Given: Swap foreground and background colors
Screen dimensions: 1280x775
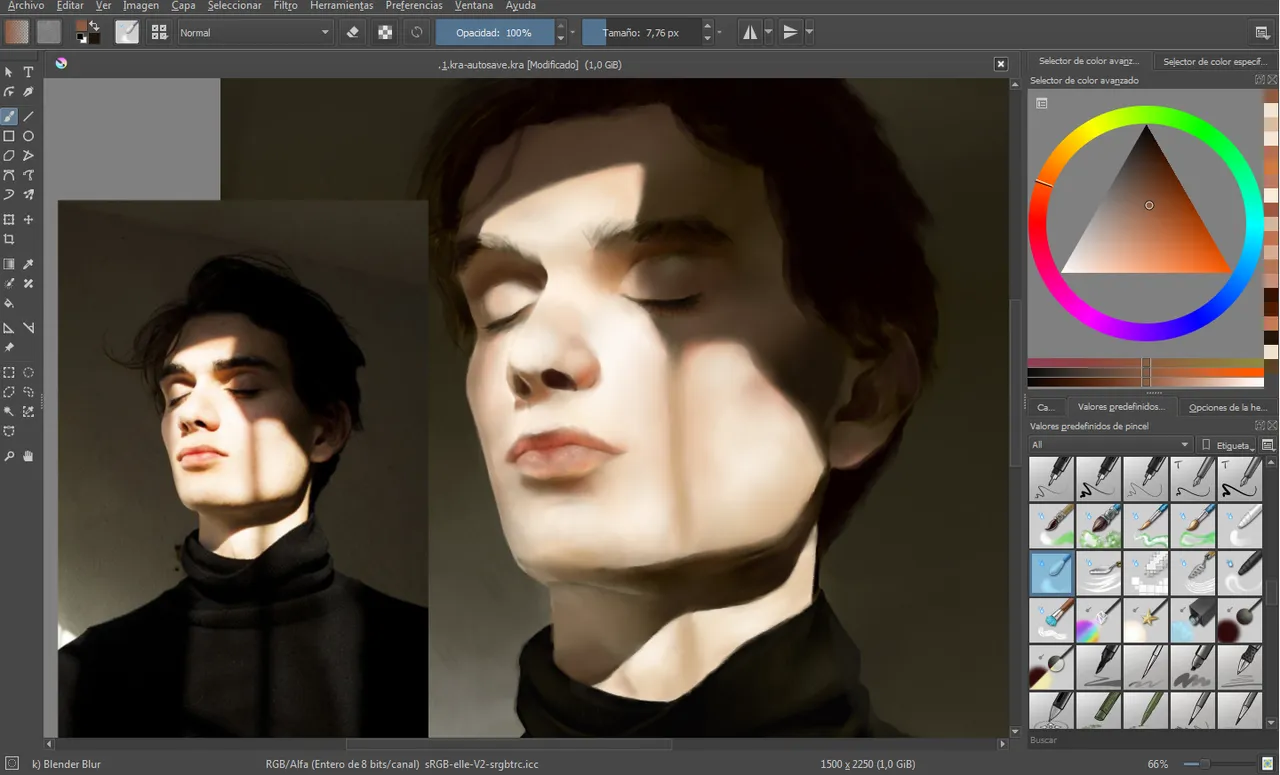Looking at the screenshot, I should (x=94, y=25).
